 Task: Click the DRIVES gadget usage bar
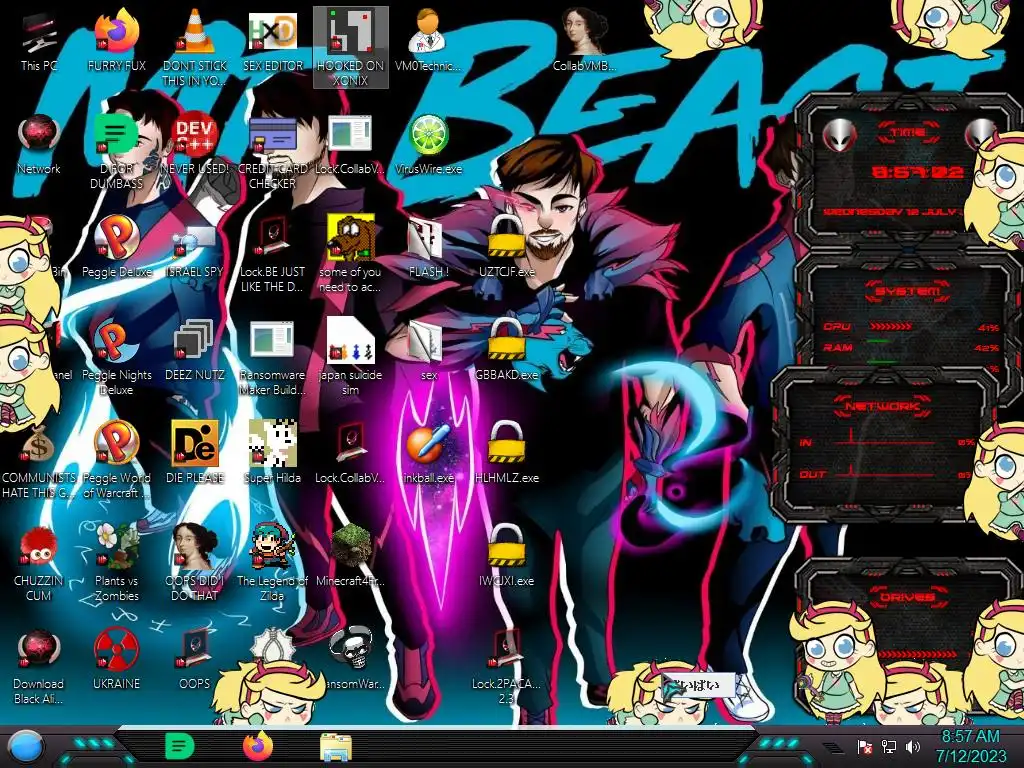coord(917,653)
